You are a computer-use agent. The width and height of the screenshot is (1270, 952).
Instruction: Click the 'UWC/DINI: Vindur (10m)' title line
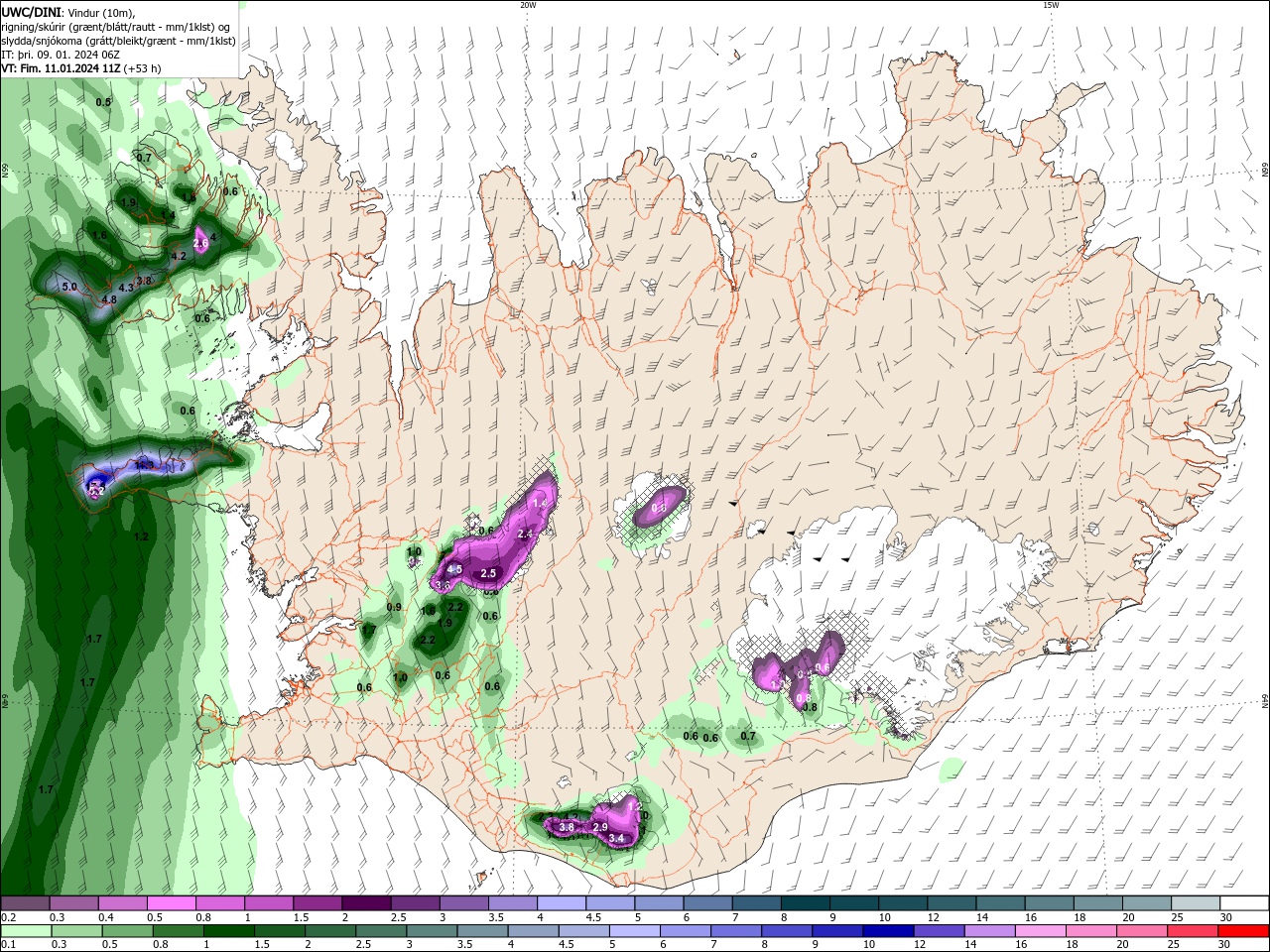(x=67, y=12)
